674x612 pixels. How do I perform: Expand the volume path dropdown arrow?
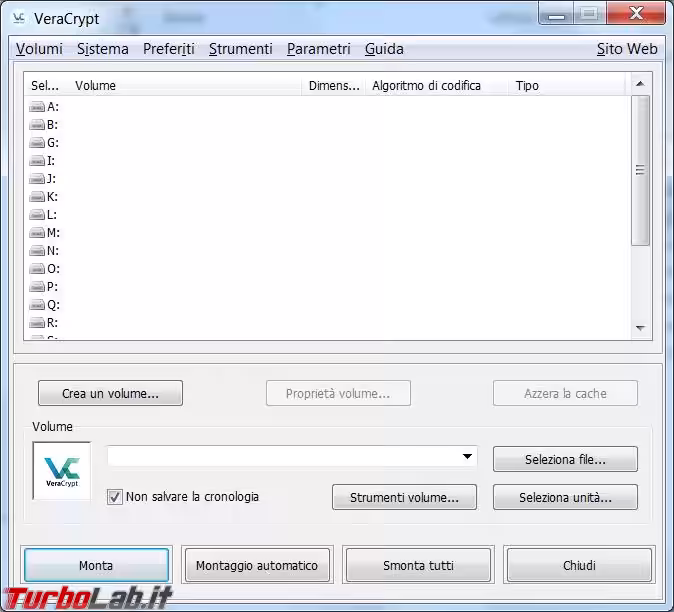(467, 457)
